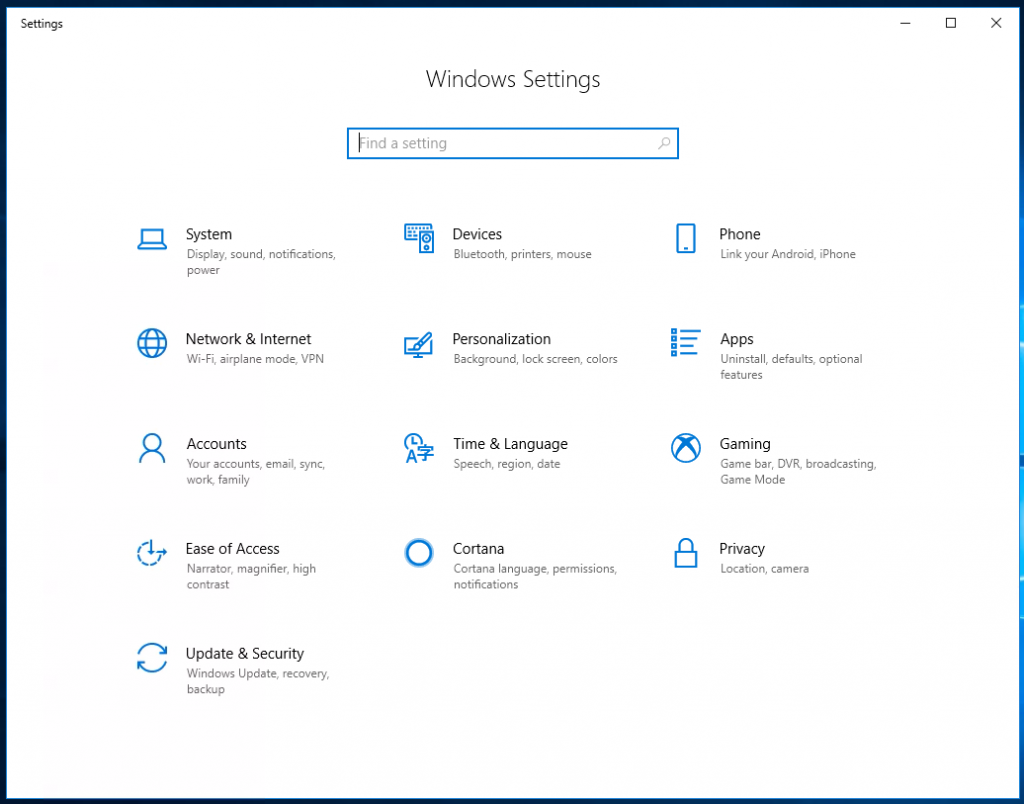Image resolution: width=1024 pixels, height=804 pixels.
Task: Click the Update & Security refresh icon
Action: tap(151, 658)
